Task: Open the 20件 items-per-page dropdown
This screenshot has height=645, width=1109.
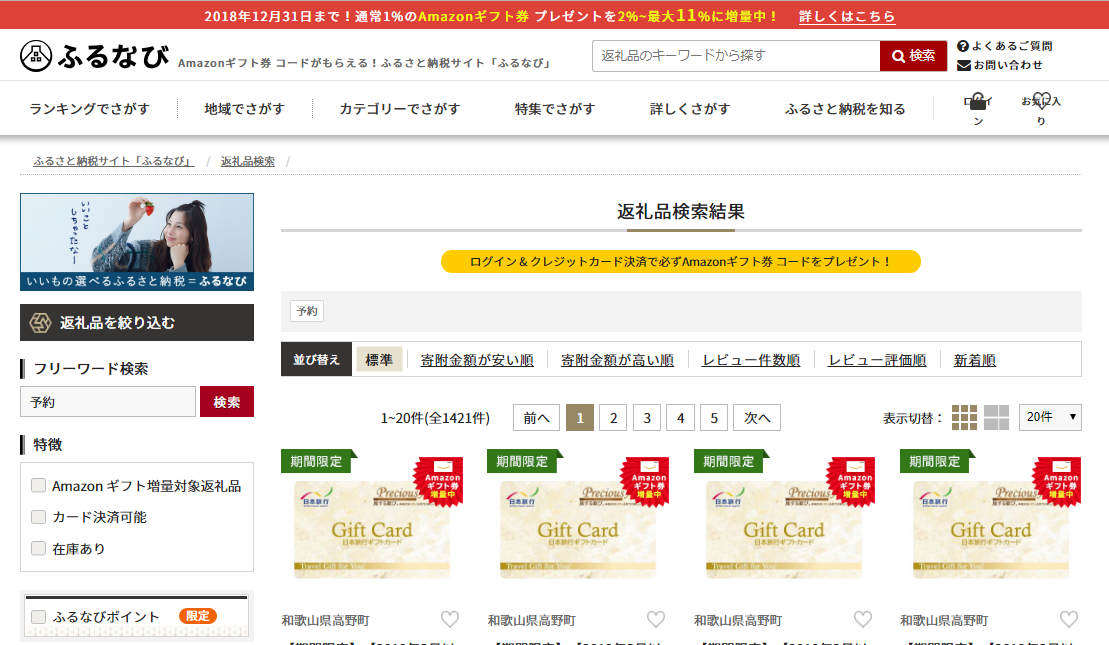Action: (1050, 417)
